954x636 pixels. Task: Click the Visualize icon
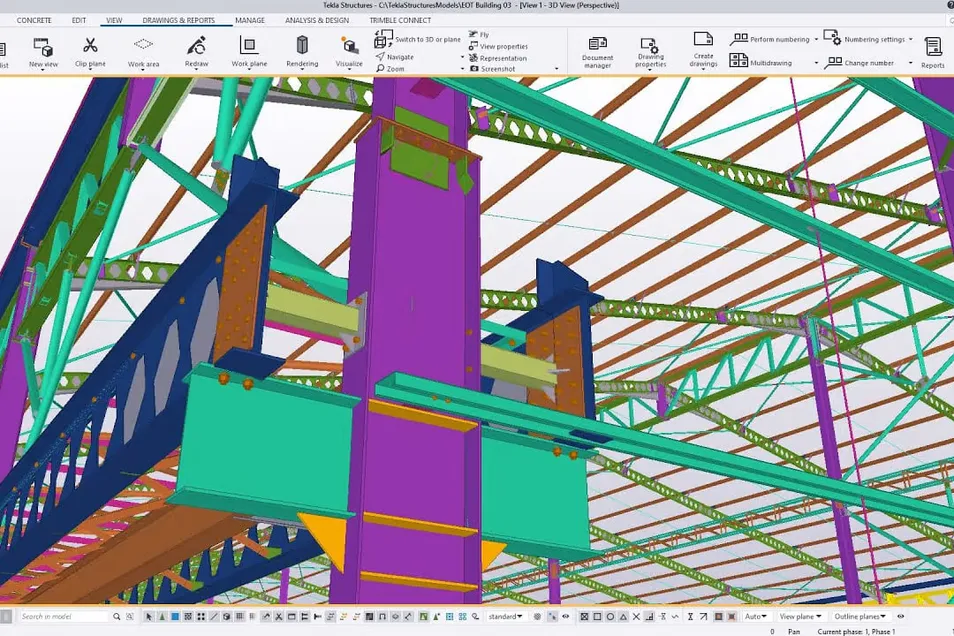point(349,47)
